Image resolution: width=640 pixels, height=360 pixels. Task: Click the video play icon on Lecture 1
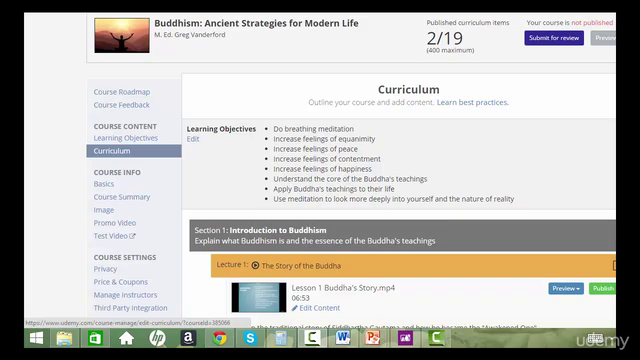click(255, 265)
